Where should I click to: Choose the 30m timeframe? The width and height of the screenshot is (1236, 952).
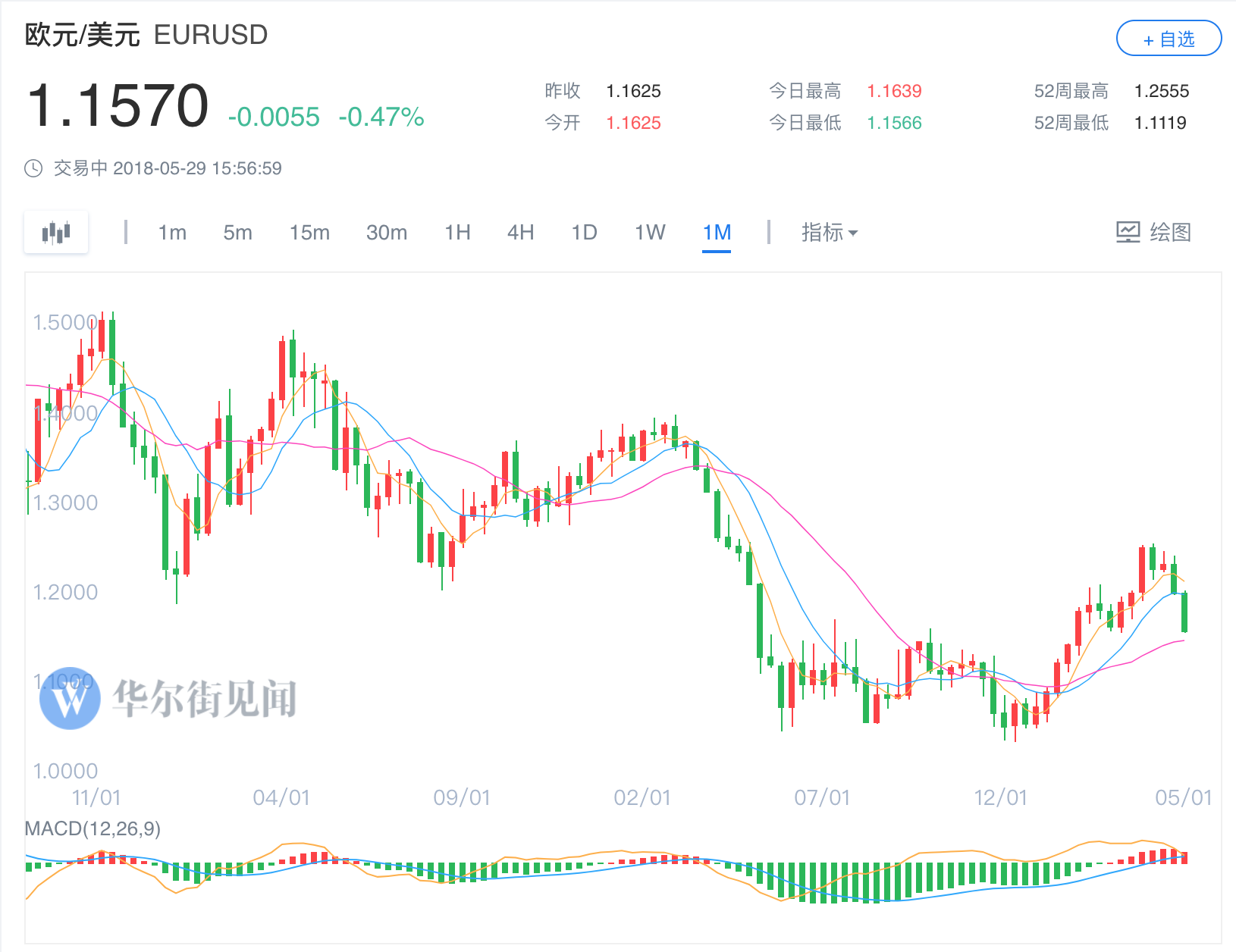point(387,232)
